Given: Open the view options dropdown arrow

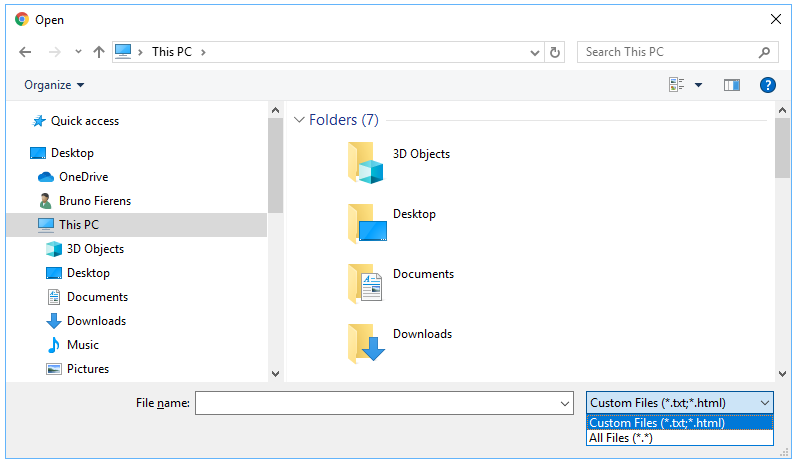Looking at the screenshot, I should tap(698, 85).
